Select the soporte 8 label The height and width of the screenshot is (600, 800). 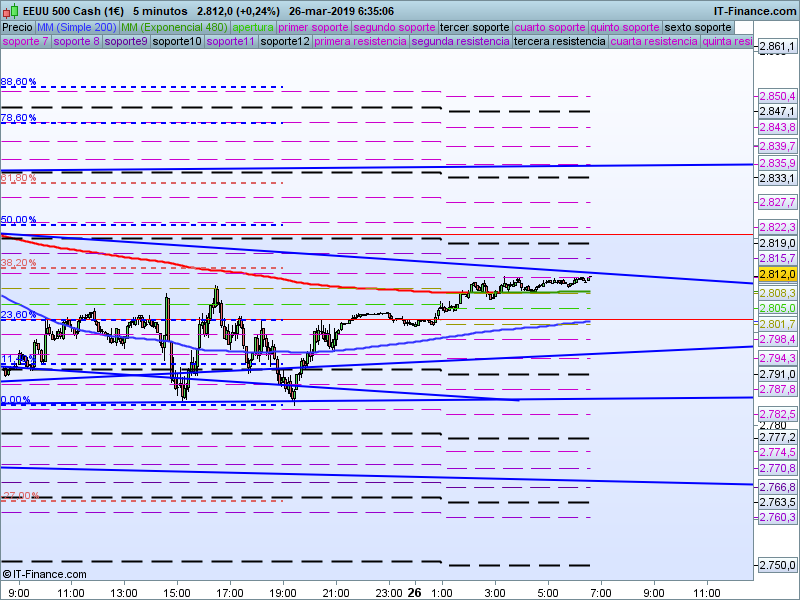76,41
